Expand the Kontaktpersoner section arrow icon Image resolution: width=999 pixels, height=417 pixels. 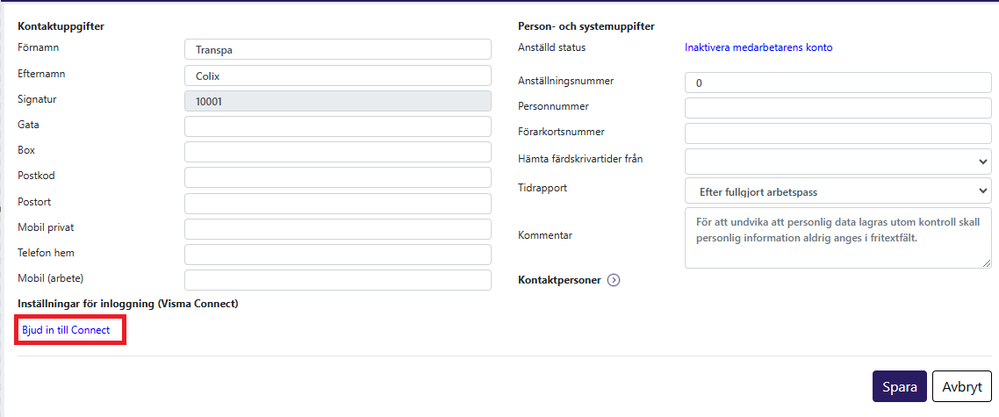point(614,280)
